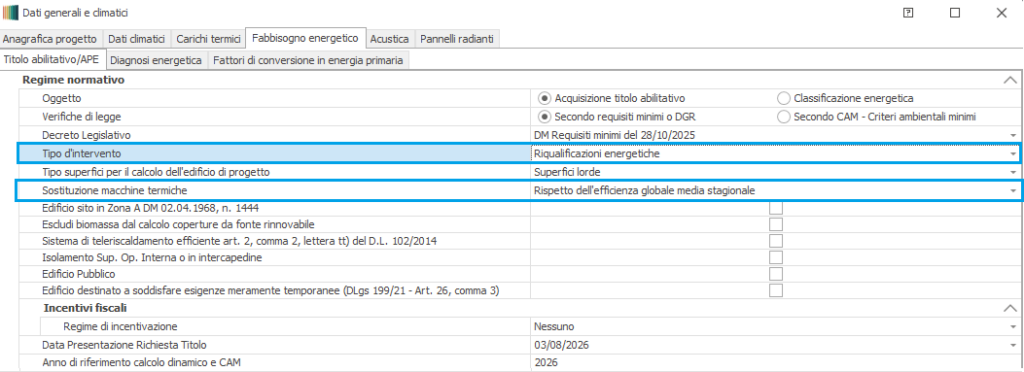Click DM Requisiti minimi del 28/10/2025 value
1024x372 pixels.
pos(615,135)
